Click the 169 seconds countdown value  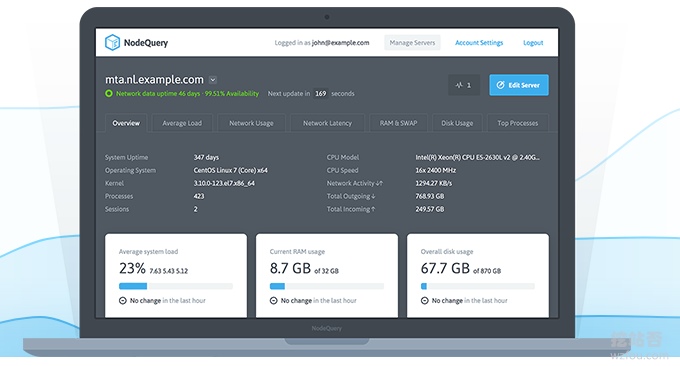click(321, 93)
